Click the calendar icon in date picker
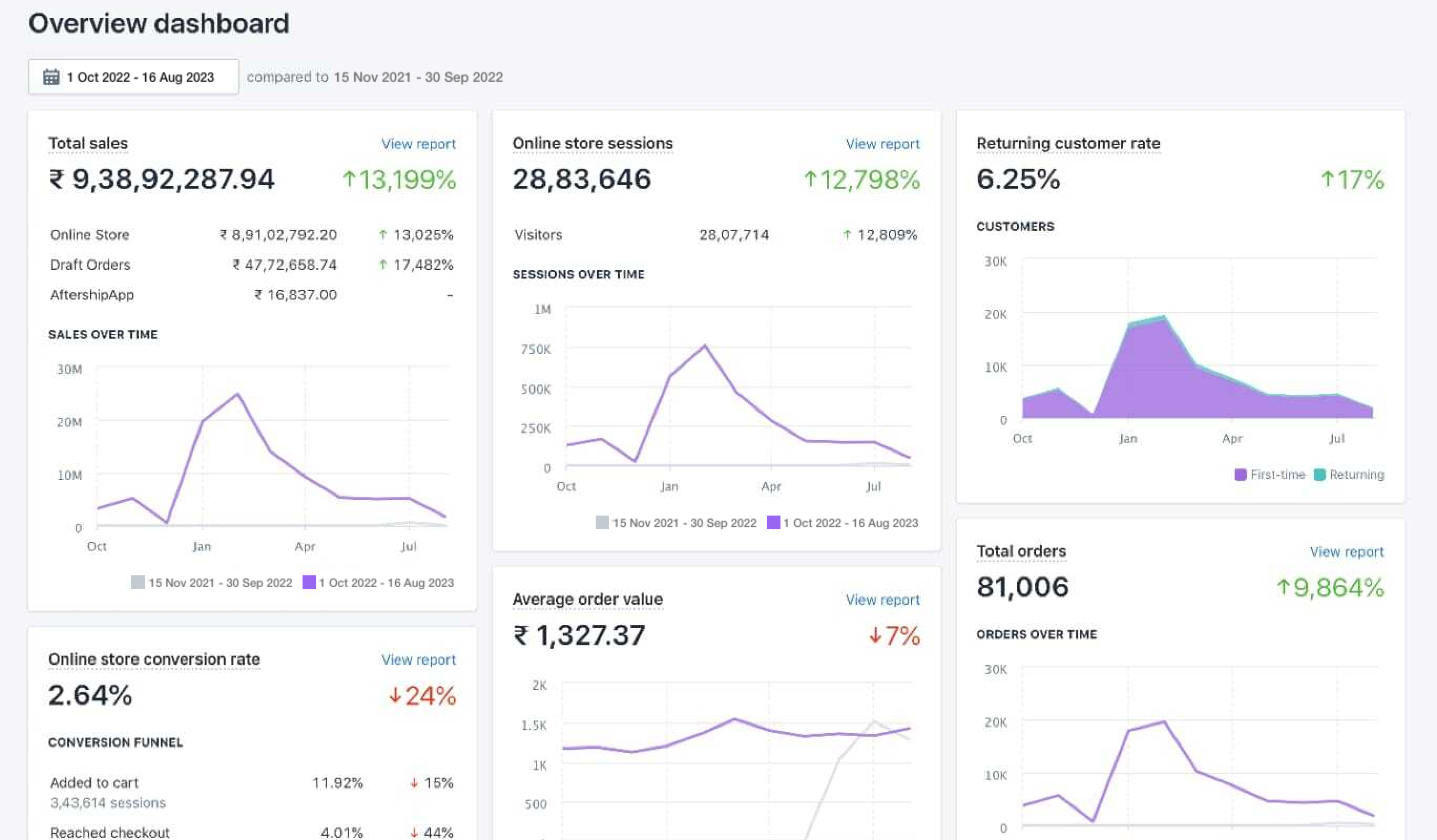The height and width of the screenshot is (840, 1437). point(51,77)
